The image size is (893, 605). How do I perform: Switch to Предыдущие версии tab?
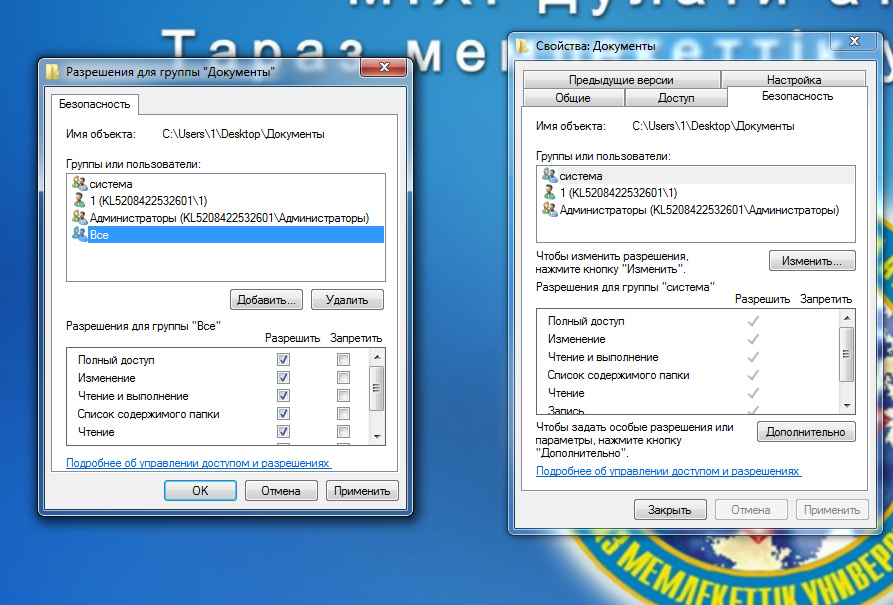click(621, 80)
